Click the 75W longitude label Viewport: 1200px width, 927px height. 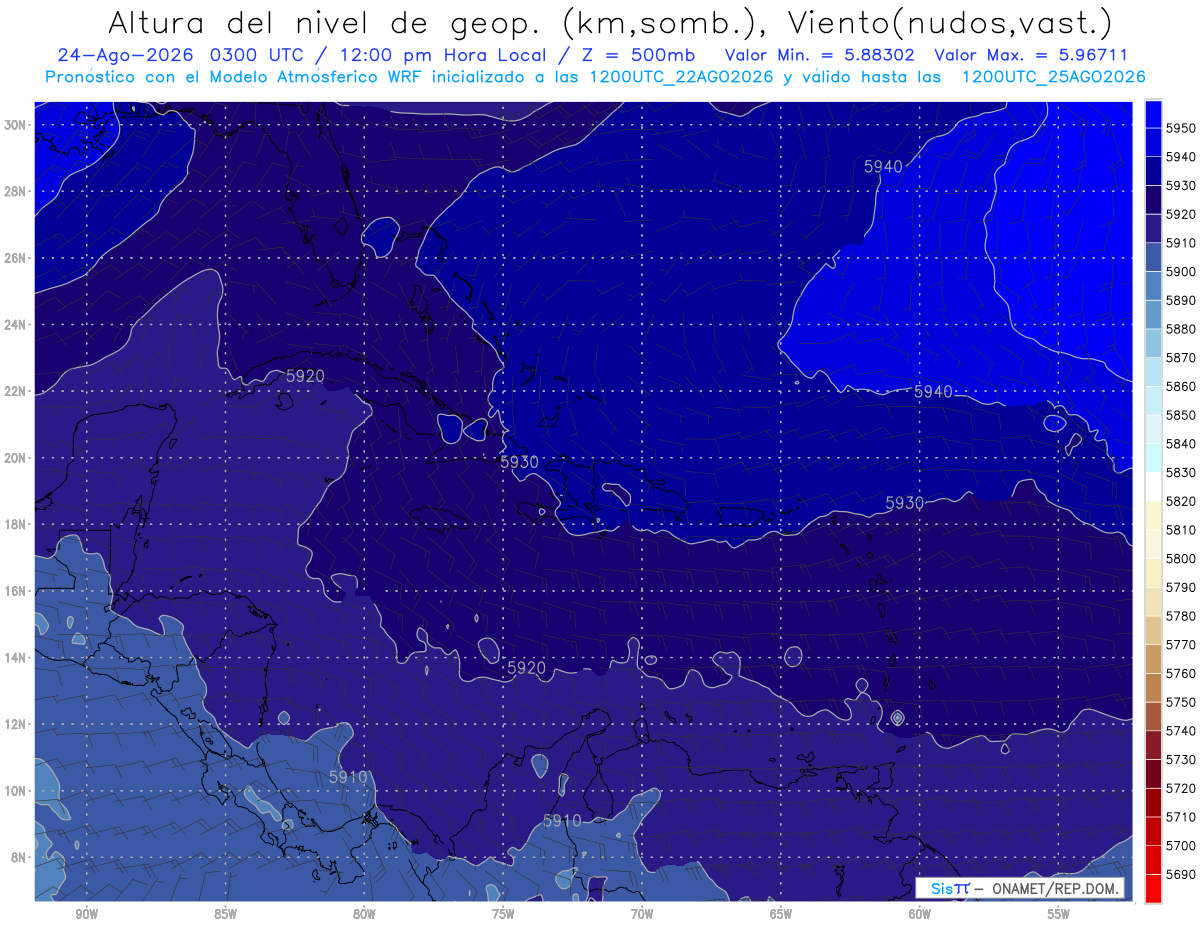coord(503,914)
